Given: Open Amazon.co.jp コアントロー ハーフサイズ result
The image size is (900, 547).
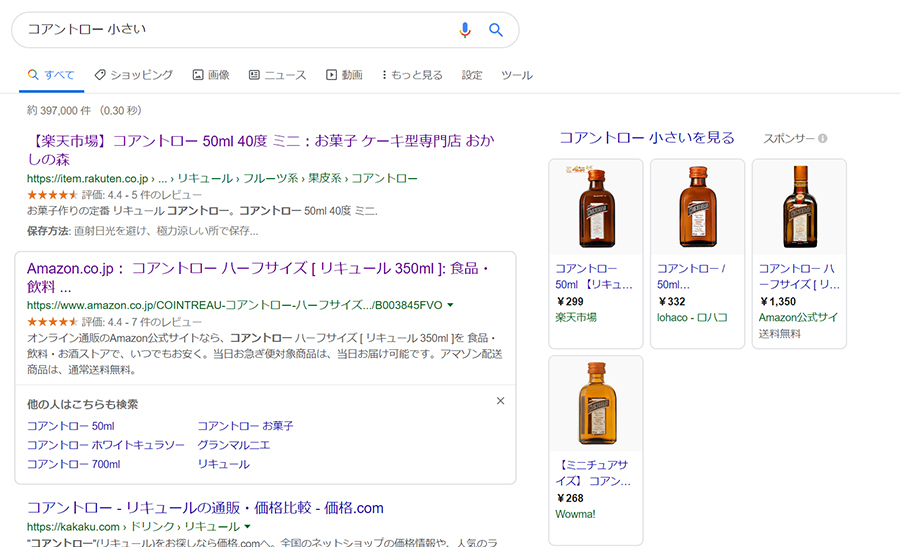Looking at the screenshot, I should tap(258, 277).
